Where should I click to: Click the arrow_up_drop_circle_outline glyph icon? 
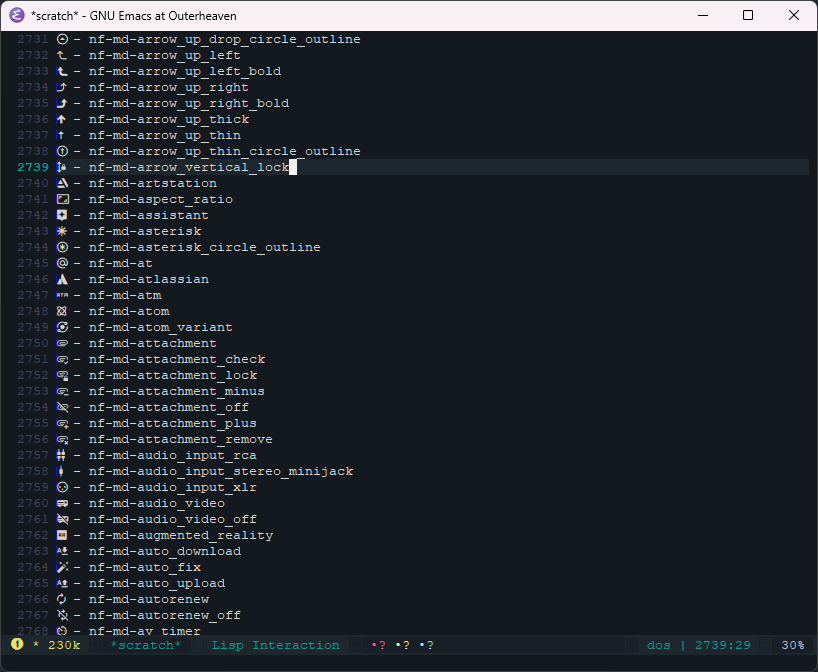62,39
